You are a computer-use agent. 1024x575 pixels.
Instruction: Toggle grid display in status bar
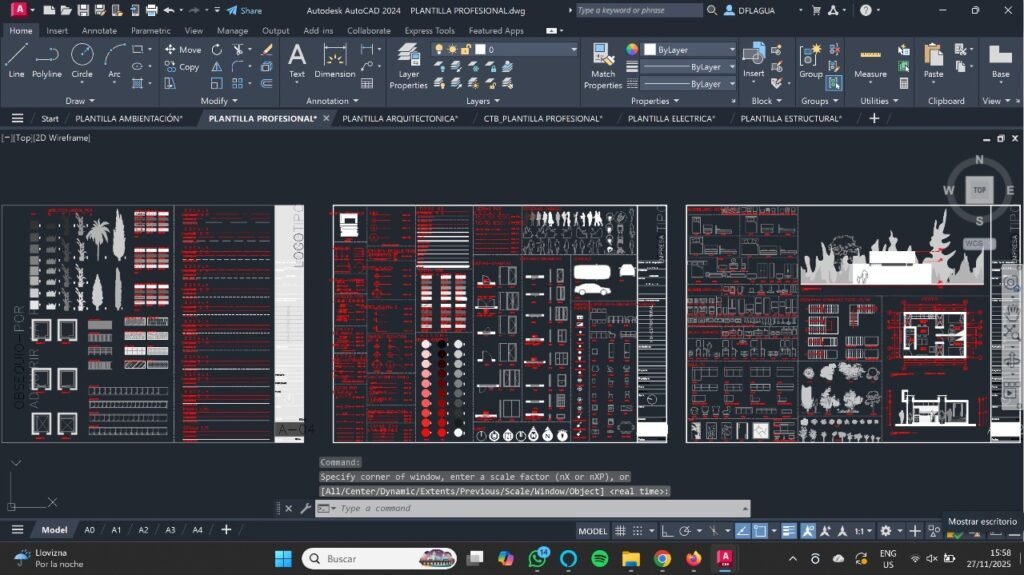[x=621, y=531]
